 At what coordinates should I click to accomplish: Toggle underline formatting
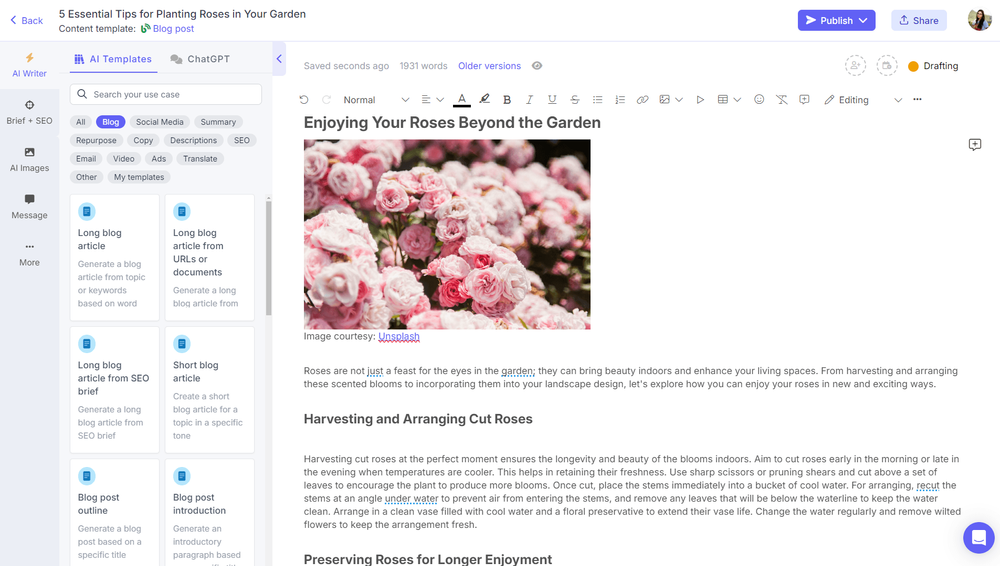tap(552, 100)
